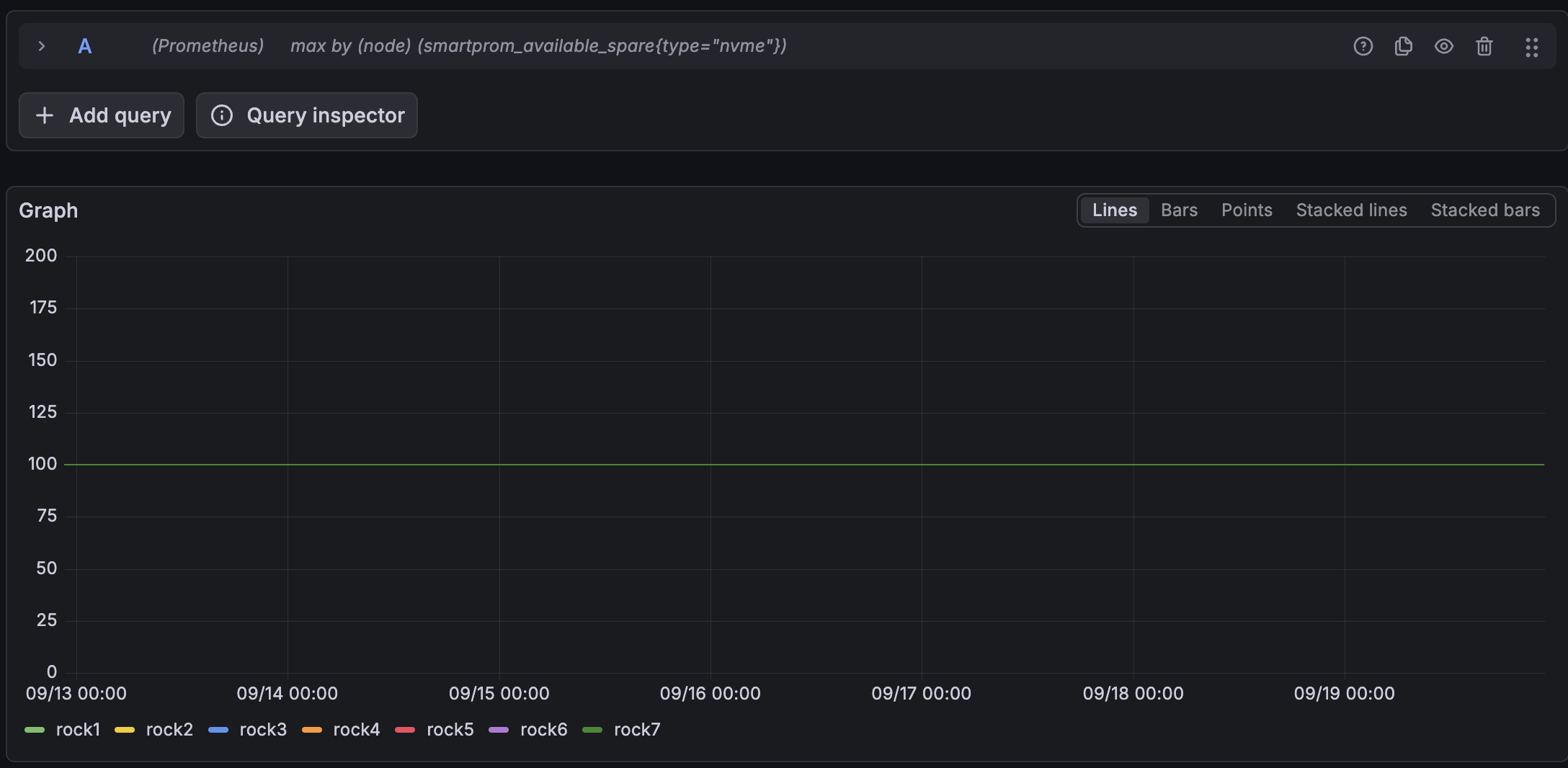Switch graph style to Points
1568x768 pixels.
[1247, 210]
